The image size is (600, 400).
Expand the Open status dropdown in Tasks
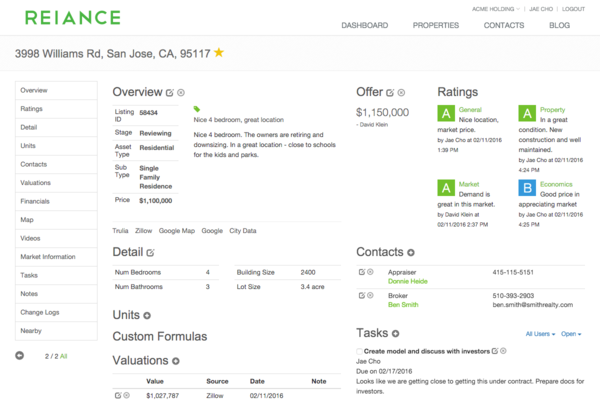tap(571, 334)
